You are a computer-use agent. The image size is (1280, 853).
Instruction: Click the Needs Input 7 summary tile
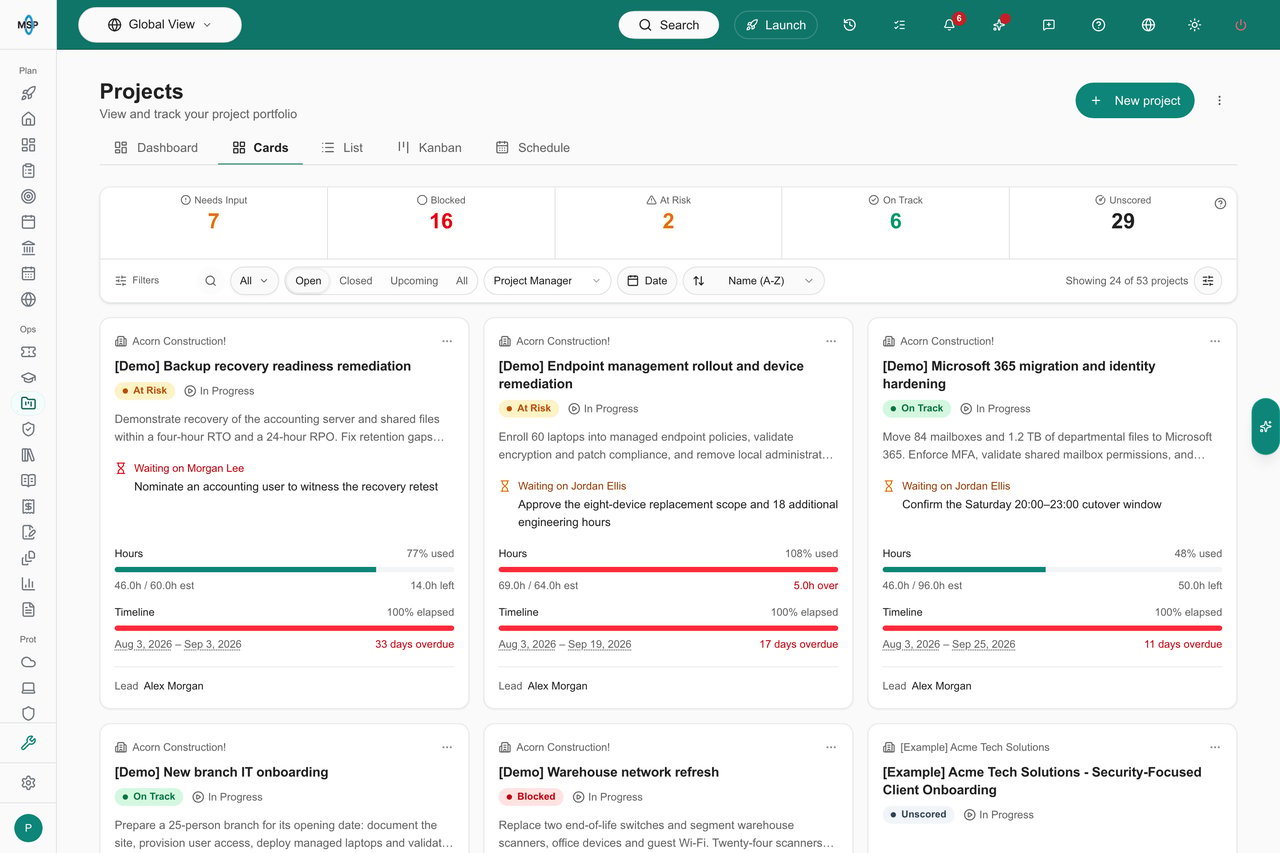(214, 222)
